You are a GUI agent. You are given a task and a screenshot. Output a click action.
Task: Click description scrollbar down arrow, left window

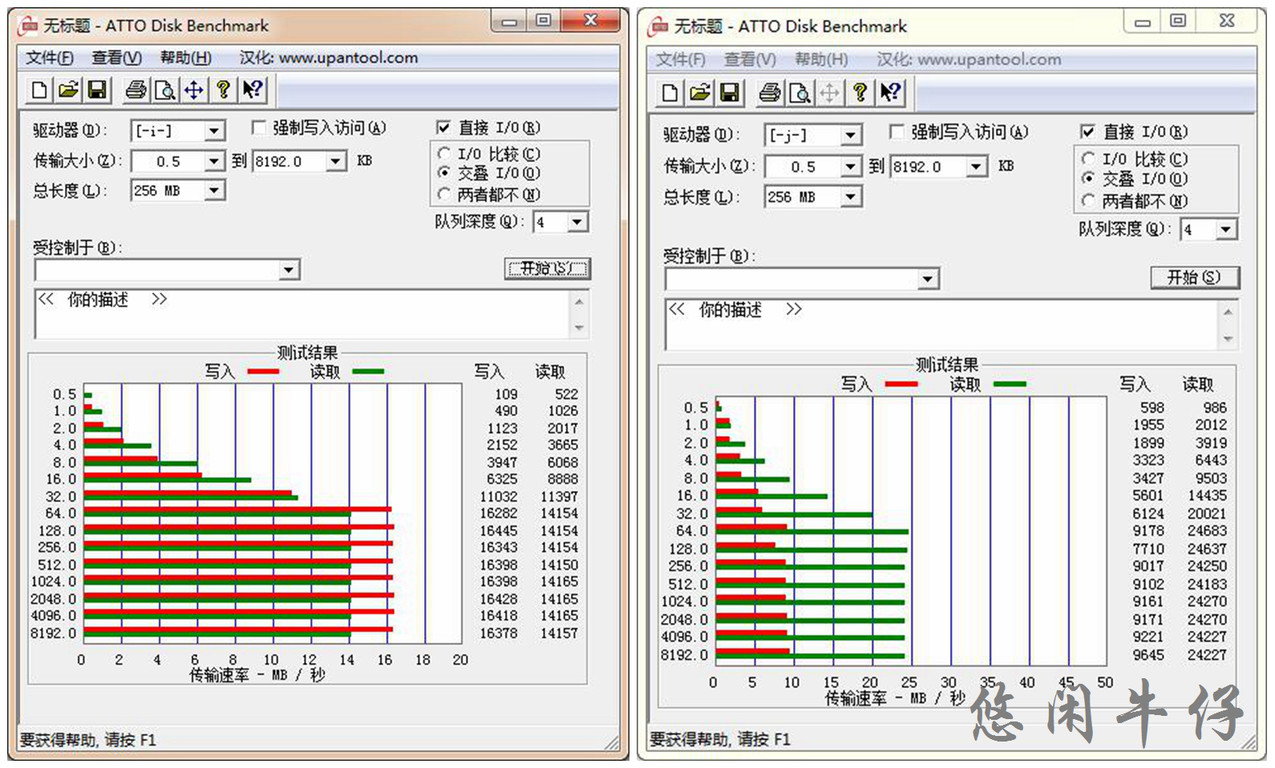point(580,329)
